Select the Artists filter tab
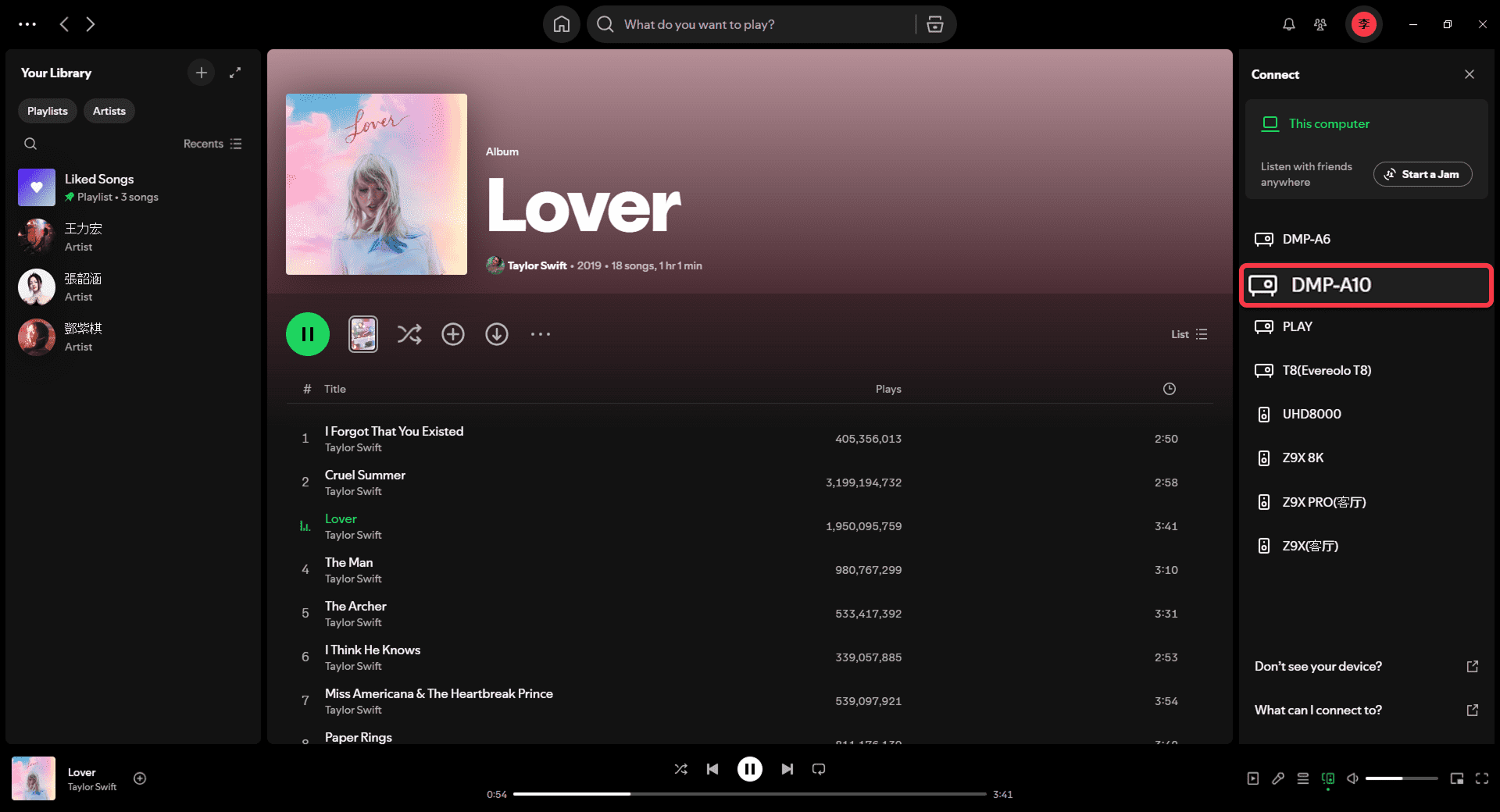 (x=109, y=111)
